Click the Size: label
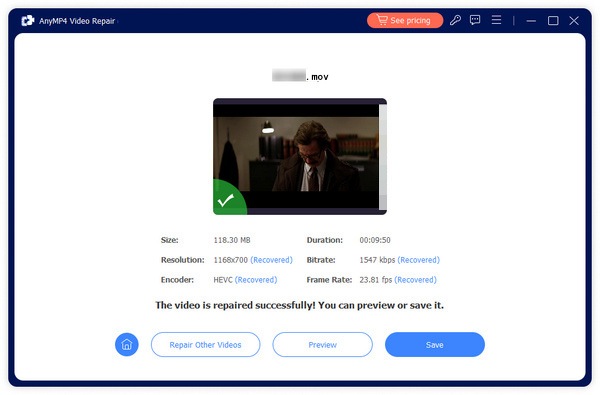The image size is (600, 395). 170,240
